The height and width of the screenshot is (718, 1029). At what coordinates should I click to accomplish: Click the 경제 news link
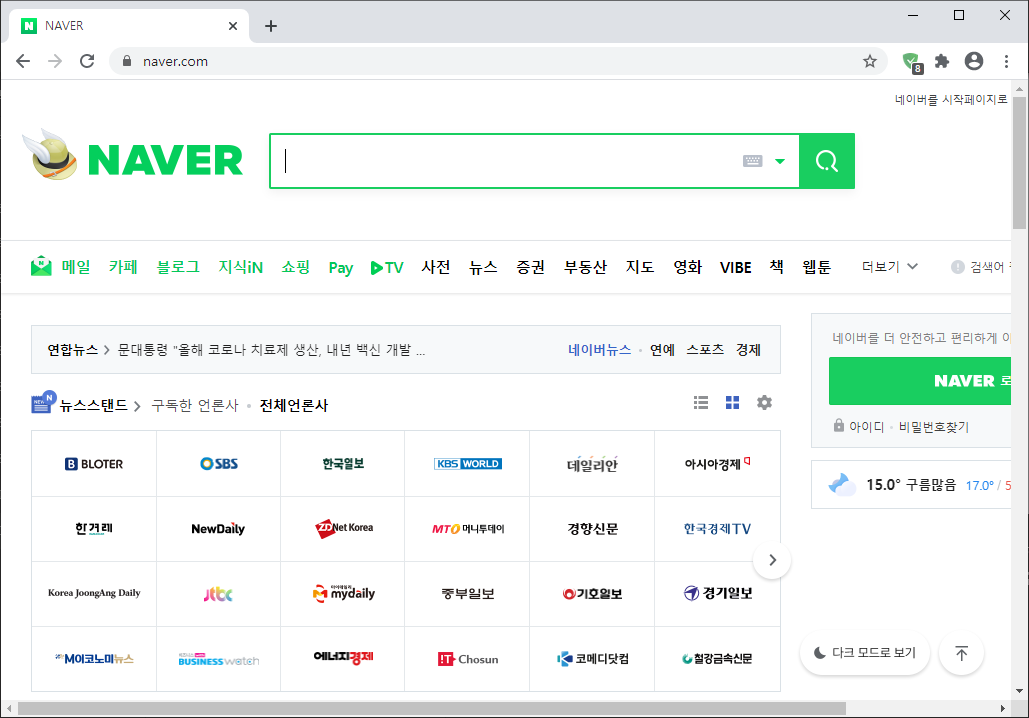748,350
